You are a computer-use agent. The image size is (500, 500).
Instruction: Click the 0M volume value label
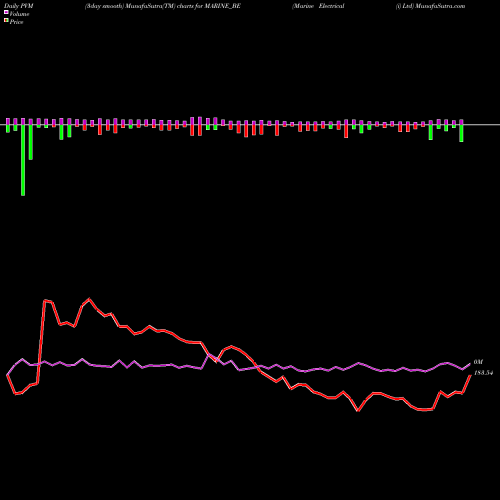pos(478,362)
